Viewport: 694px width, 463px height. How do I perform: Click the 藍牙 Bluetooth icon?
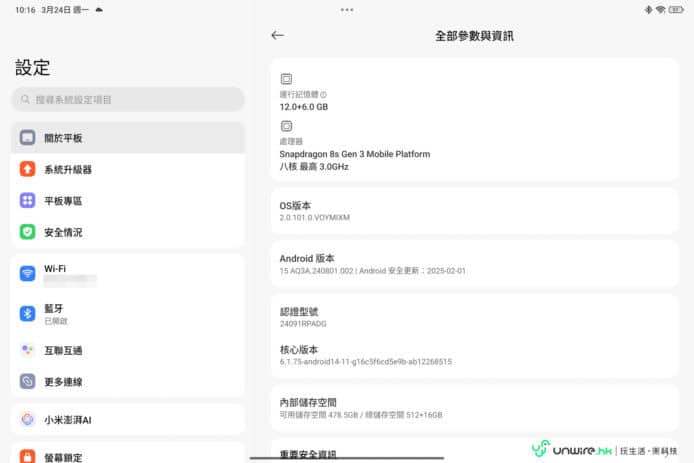28,314
